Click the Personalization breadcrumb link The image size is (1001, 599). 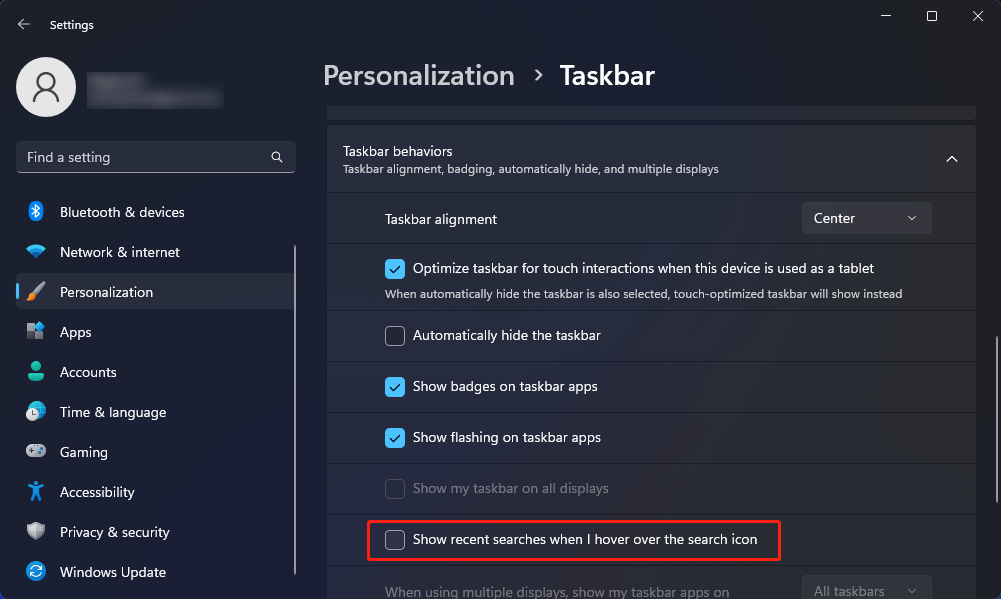point(419,75)
